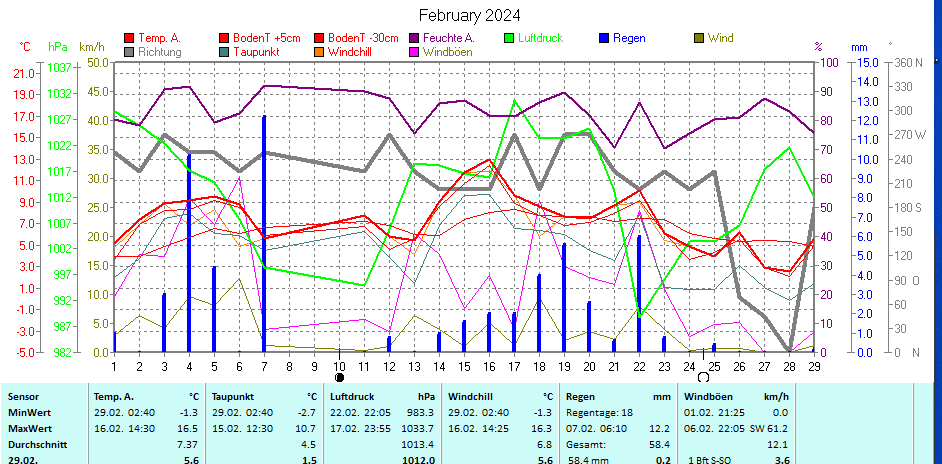The height and width of the screenshot is (464, 942).
Task: Click the max temperature value 16.5
Action: 188,429
